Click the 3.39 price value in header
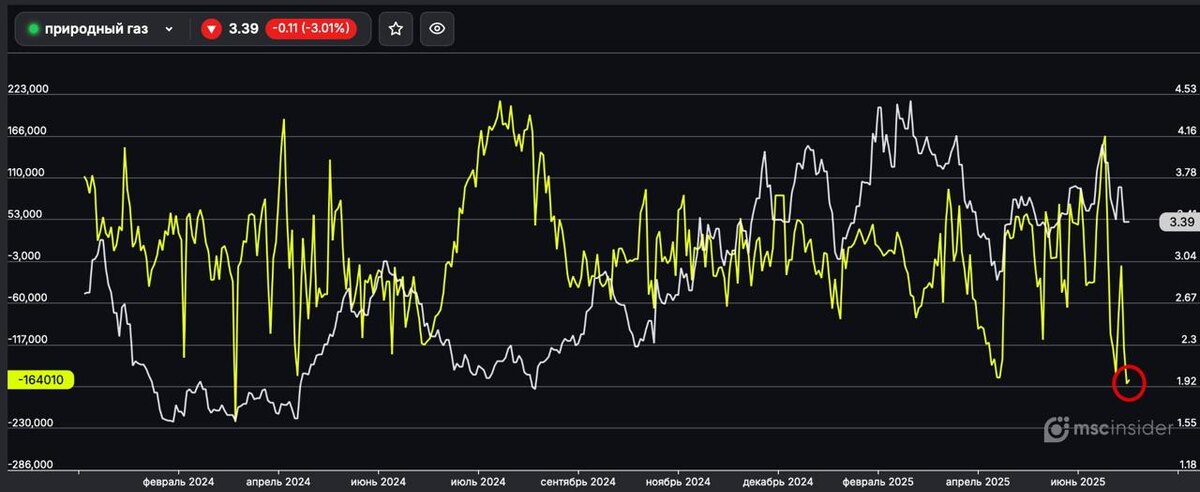 click(242, 29)
